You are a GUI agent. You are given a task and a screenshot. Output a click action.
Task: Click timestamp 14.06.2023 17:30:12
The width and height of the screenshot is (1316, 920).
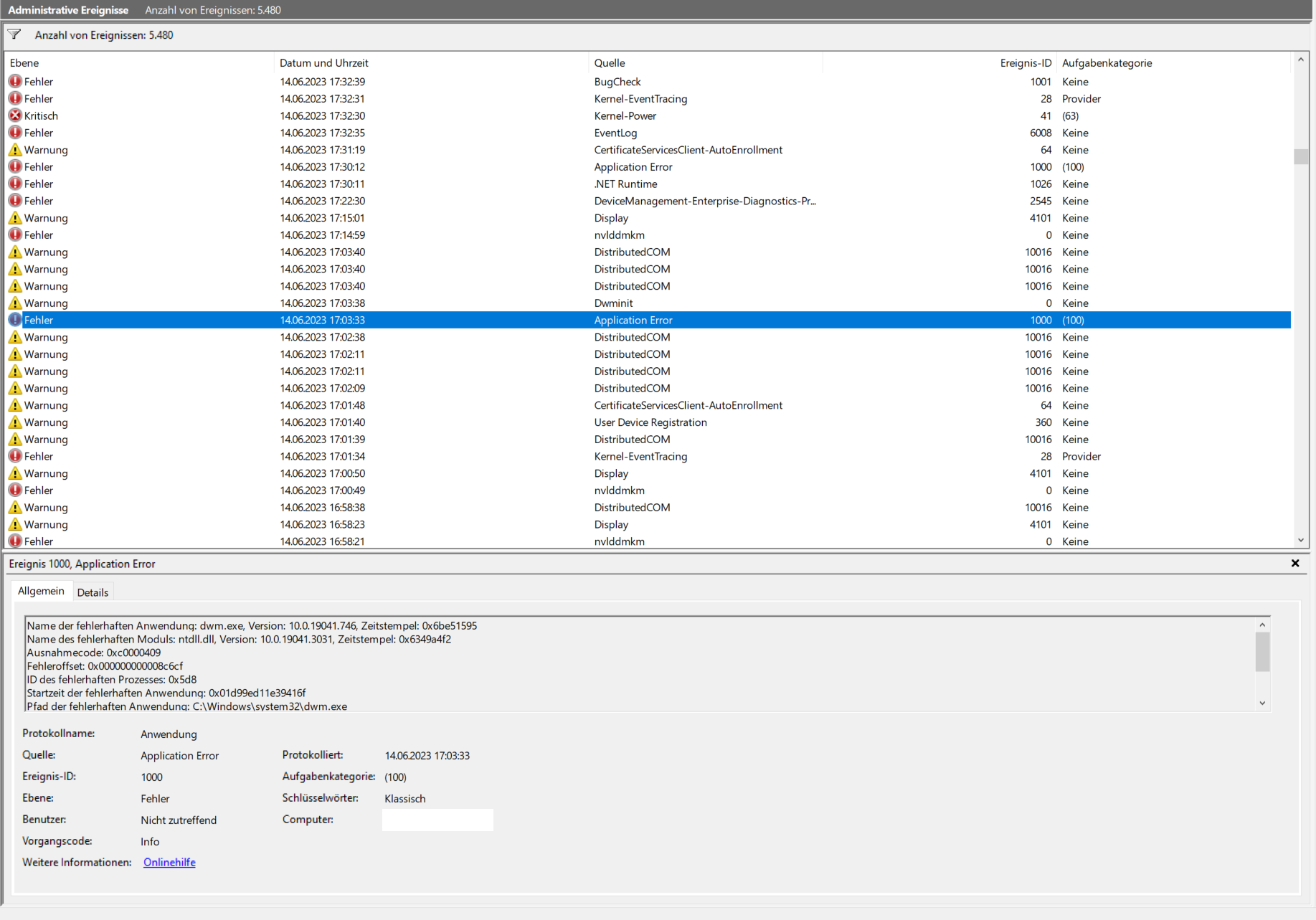point(323,167)
